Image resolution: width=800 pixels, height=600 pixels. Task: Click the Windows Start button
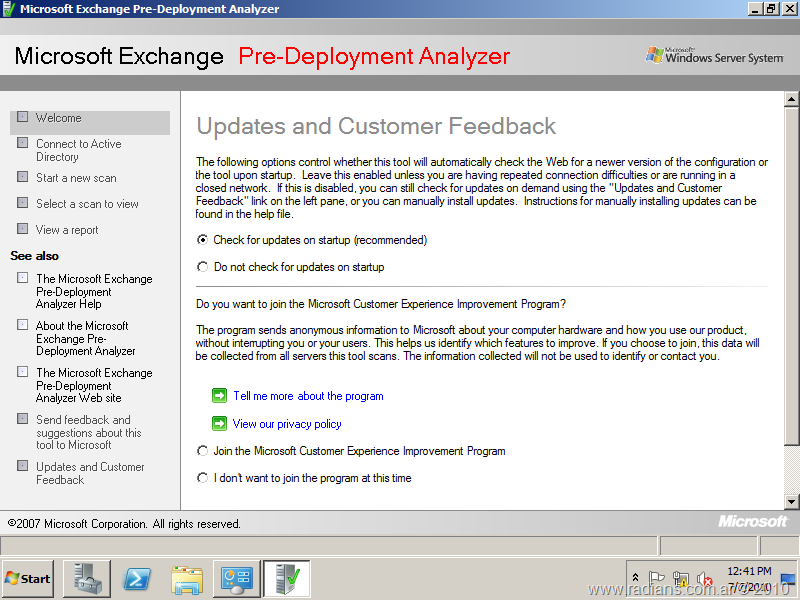tap(28, 579)
